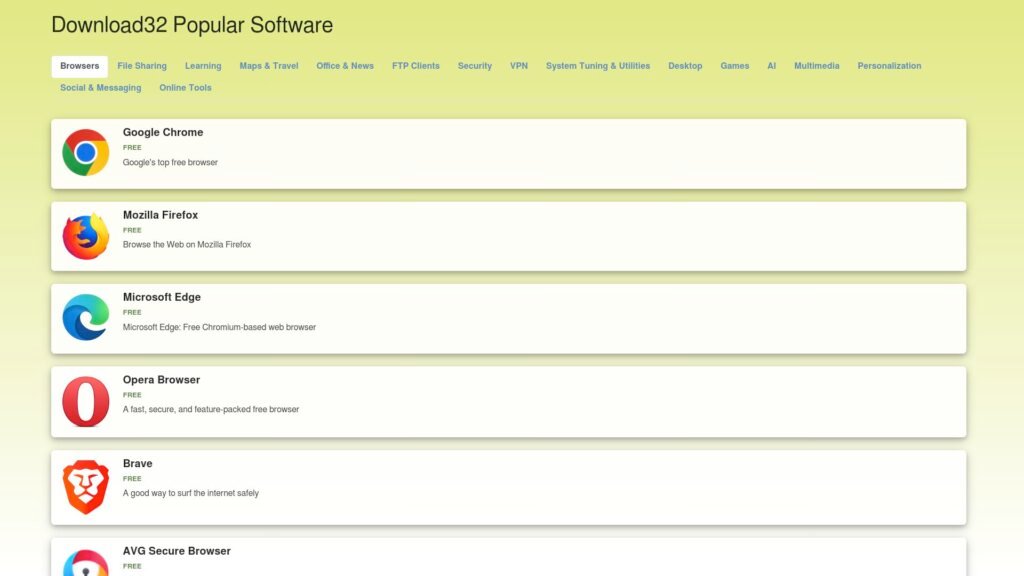Screen dimensions: 1024x576
Task: Select the Social & Messaging tab
Action: 101,88
